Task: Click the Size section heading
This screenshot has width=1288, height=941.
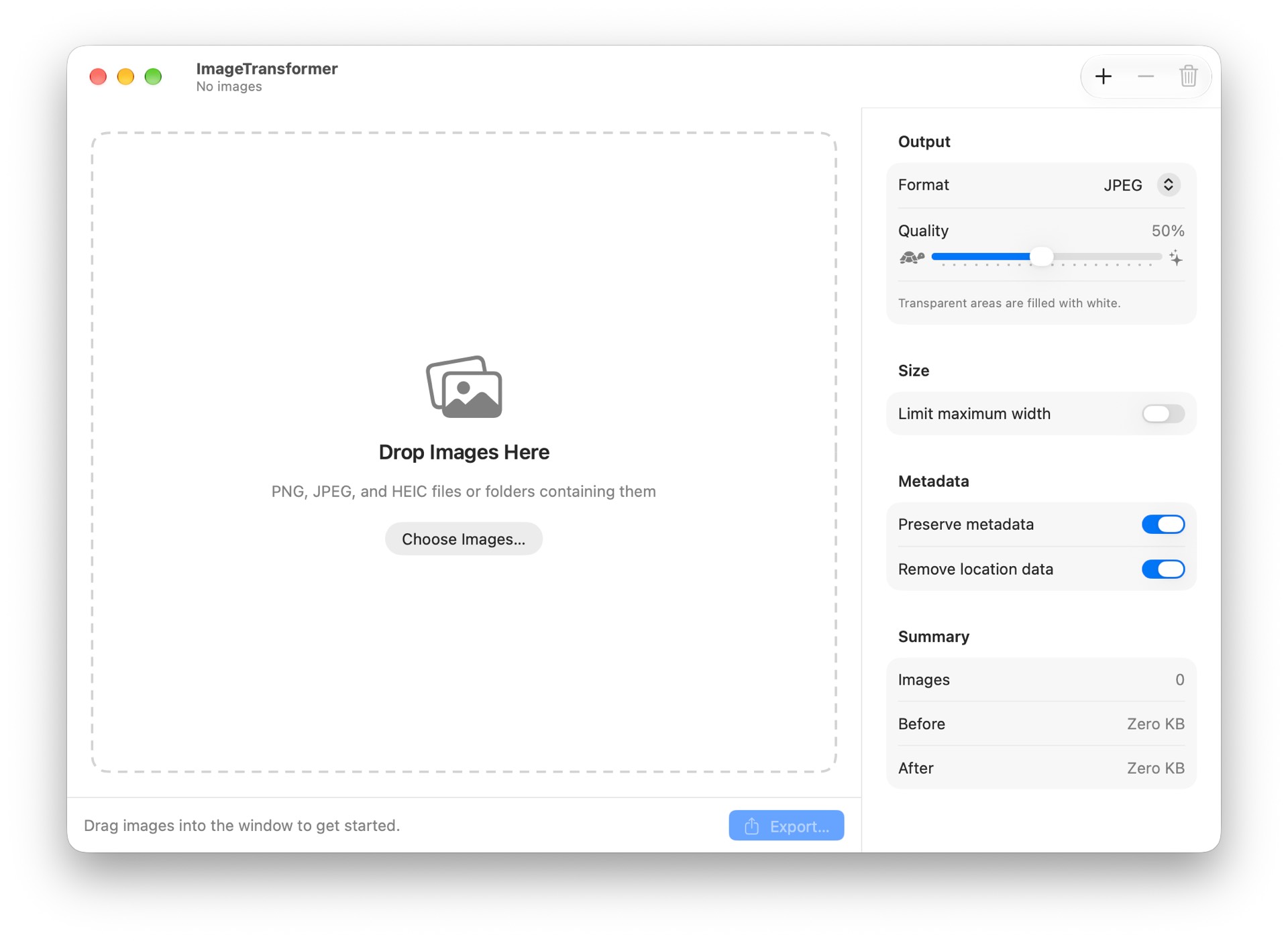Action: (x=913, y=370)
